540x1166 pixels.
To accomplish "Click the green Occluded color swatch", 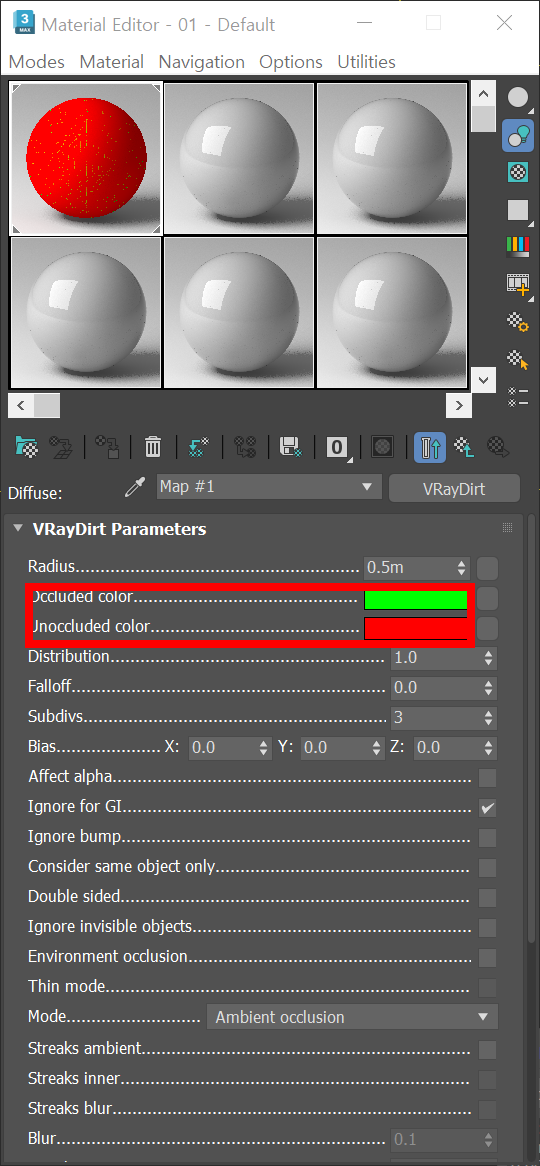I will pos(415,600).
